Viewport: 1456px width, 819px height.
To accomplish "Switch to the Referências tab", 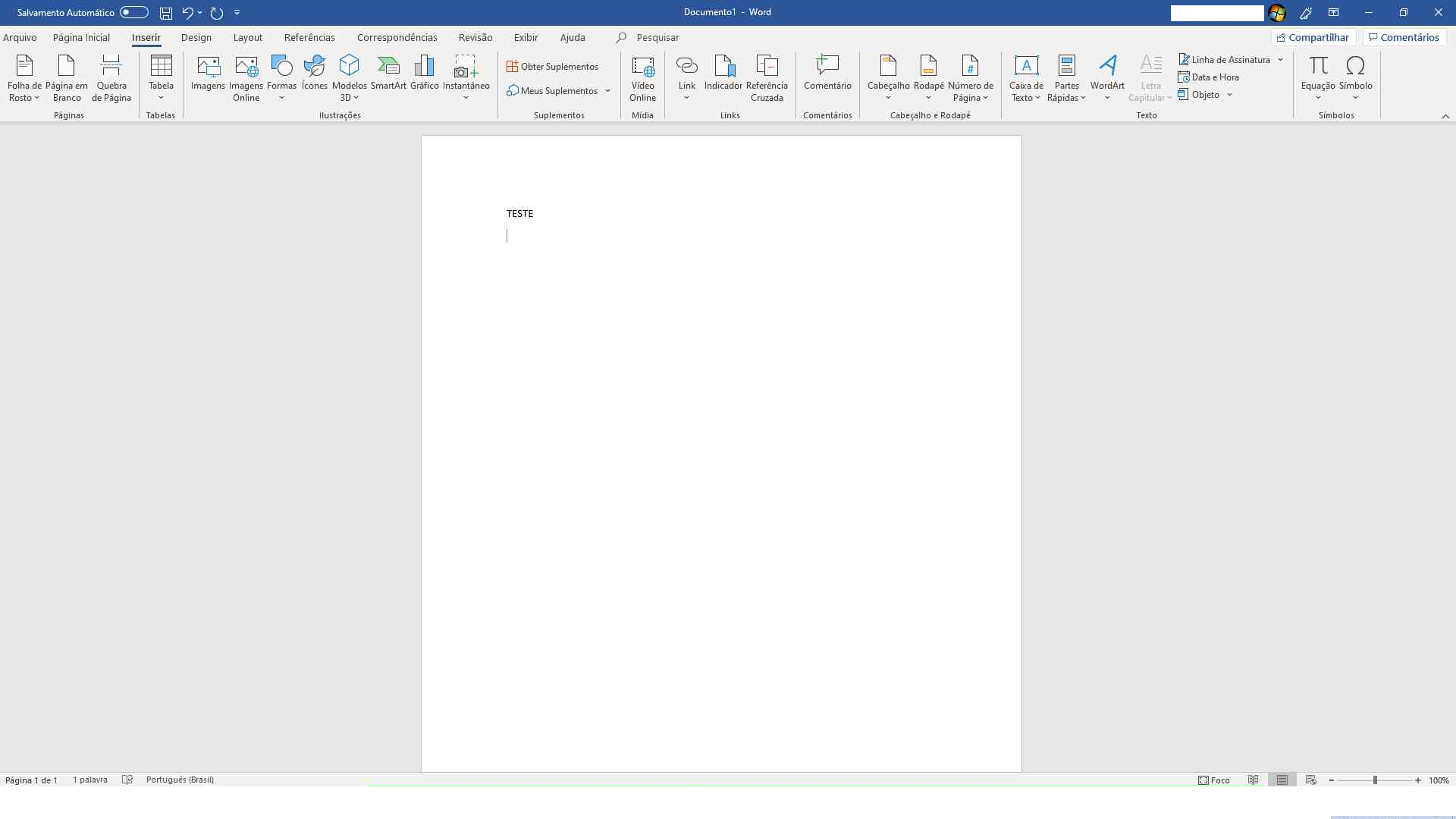I will (x=309, y=37).
